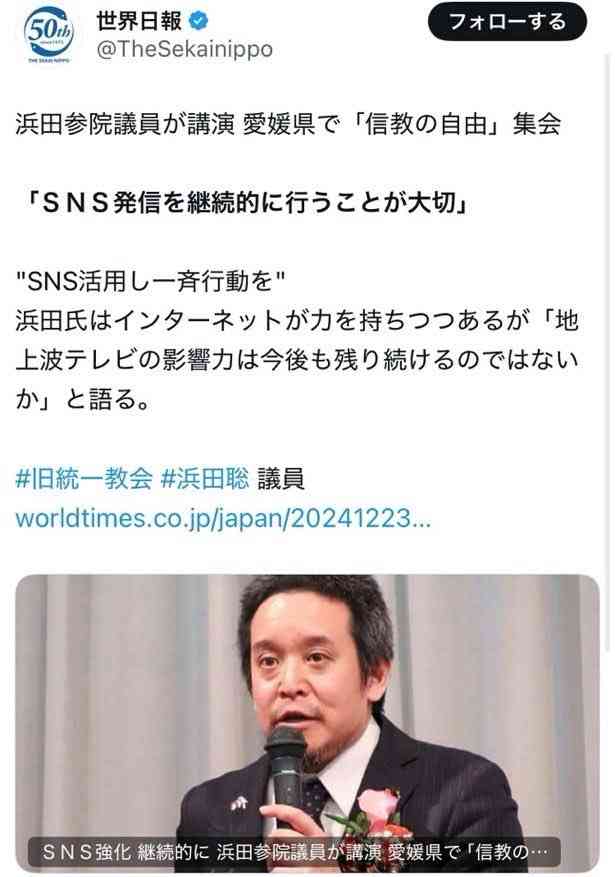Click the か」と語る。closing line

tap(83, 399)
